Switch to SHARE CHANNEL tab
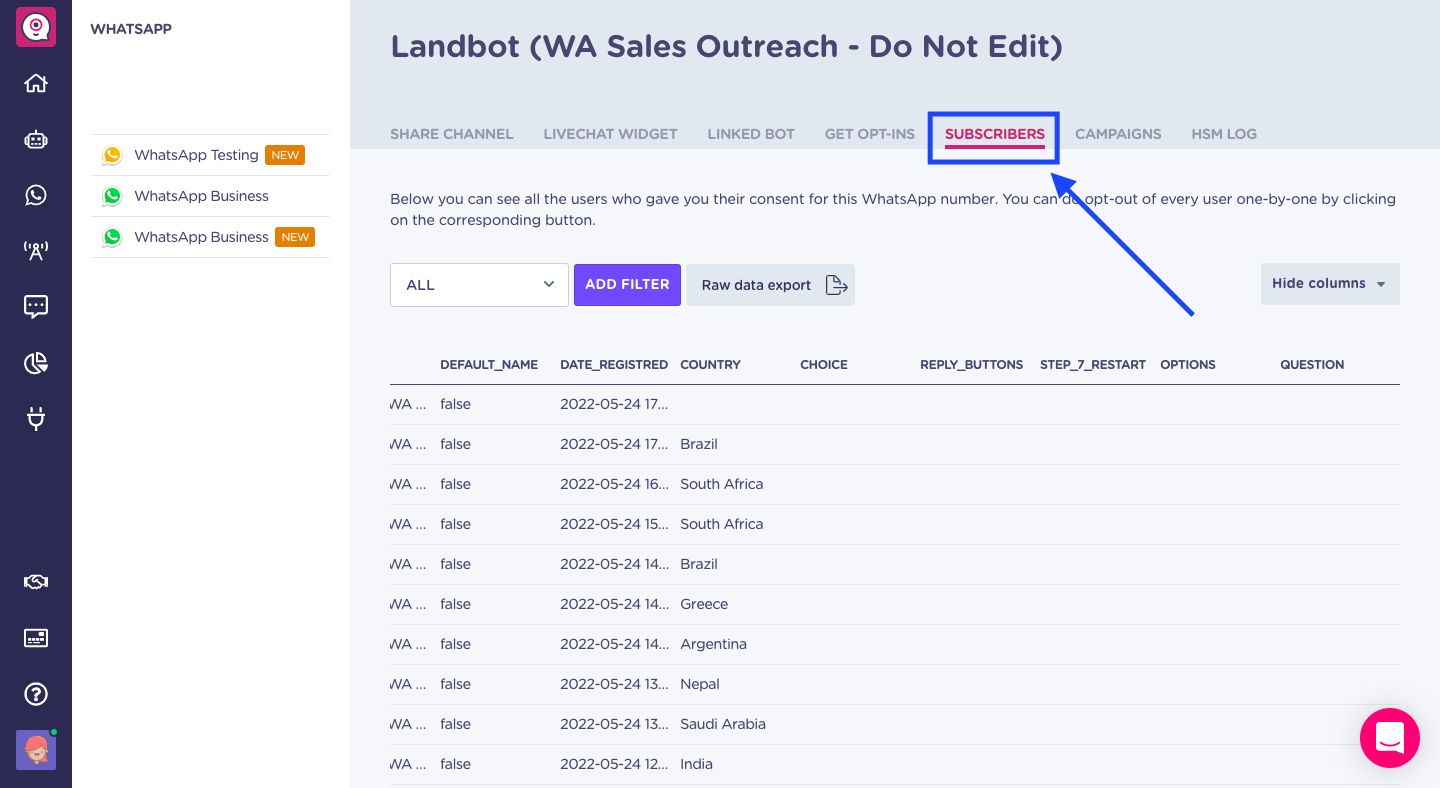 coord(452,134)
